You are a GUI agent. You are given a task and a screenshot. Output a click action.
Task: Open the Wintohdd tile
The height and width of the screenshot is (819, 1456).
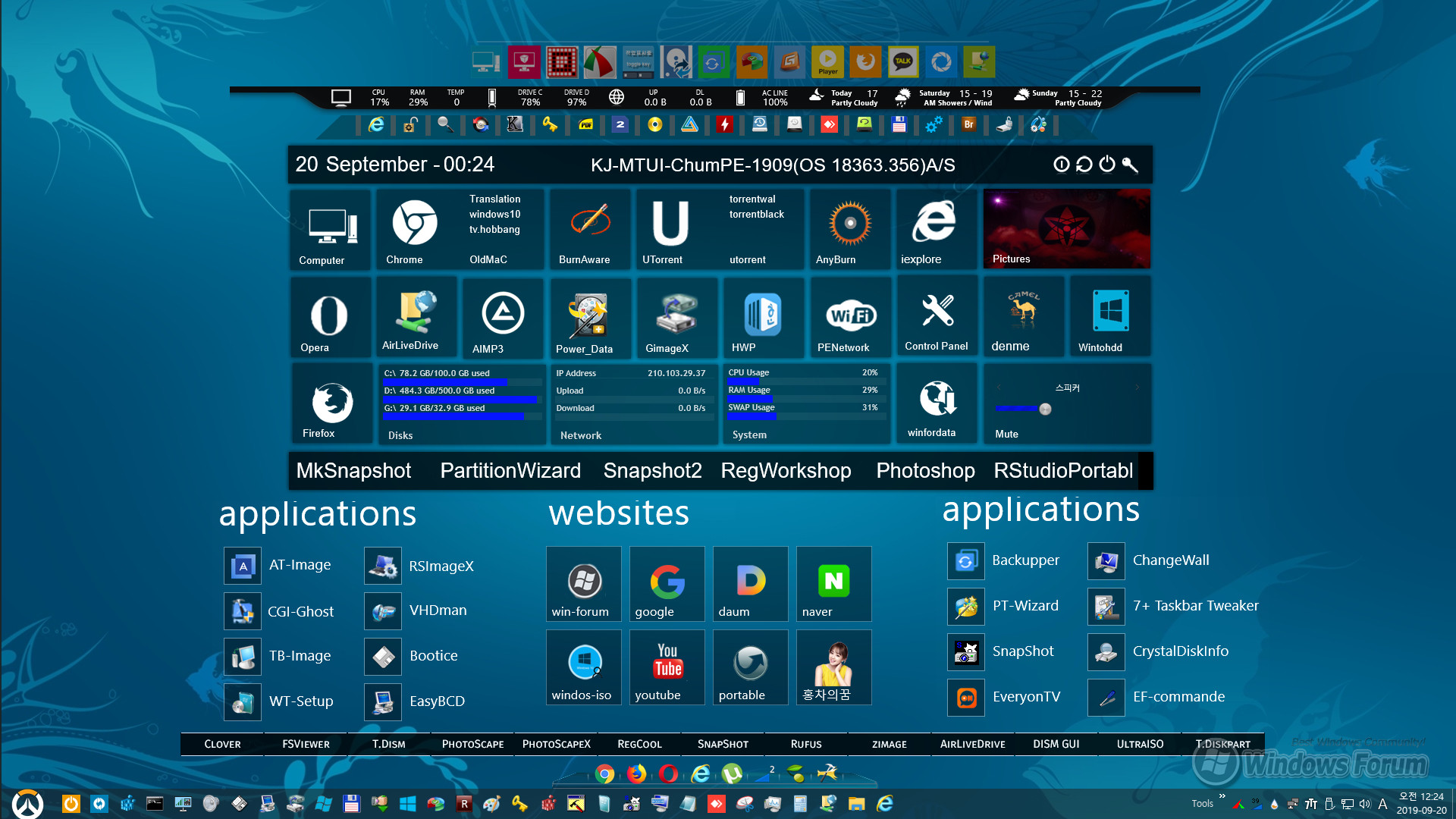[1110, 315]
